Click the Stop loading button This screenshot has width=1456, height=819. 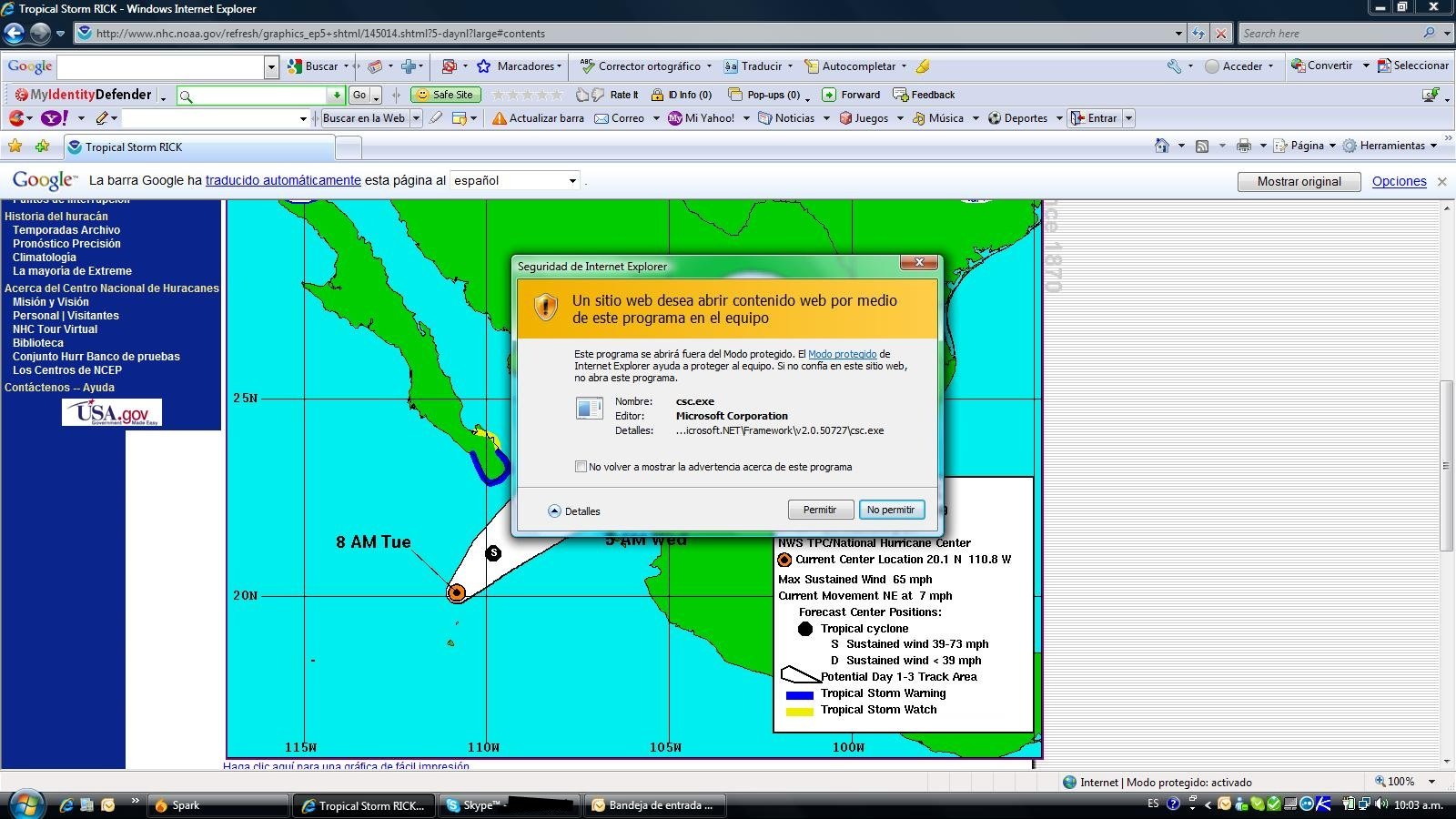1221,34
